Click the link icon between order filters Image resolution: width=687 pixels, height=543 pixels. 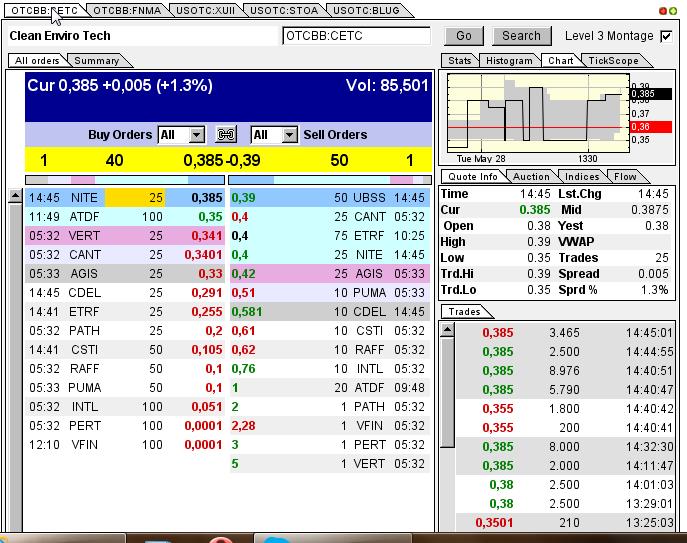coord(226,135)
